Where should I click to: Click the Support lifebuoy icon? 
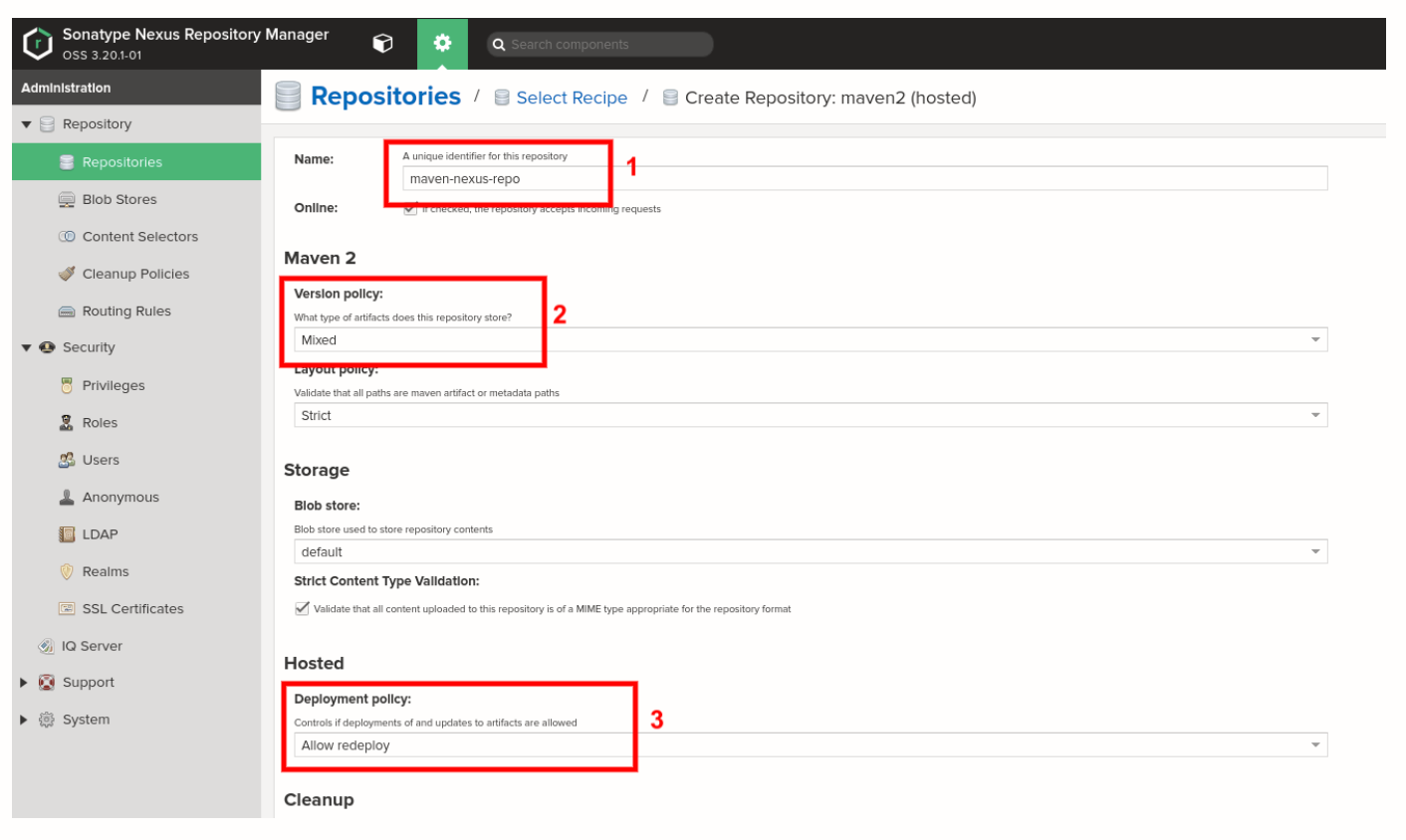point(47,683)
